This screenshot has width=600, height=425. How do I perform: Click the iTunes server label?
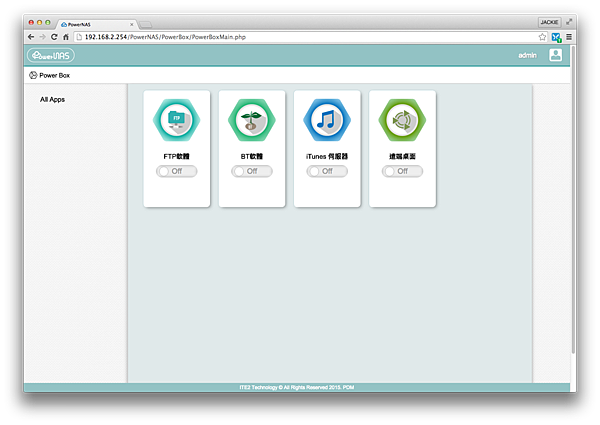click(x=327, y=156)
